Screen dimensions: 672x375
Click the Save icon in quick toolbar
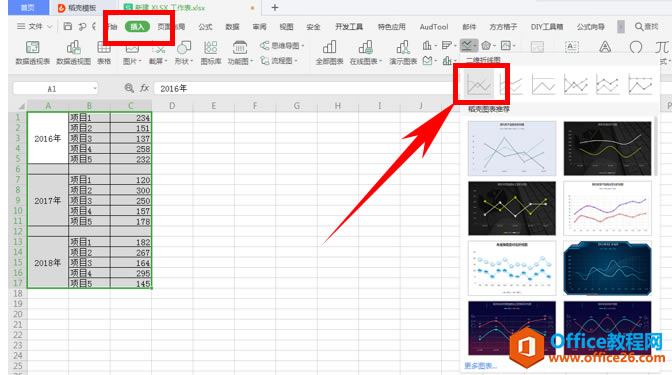pos(68,27)
